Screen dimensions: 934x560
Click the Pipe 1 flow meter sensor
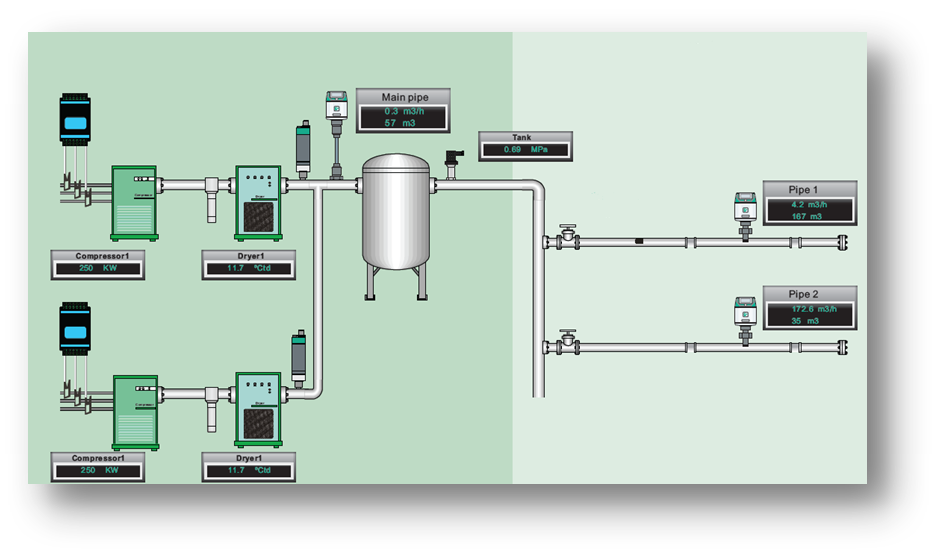[x=744, y=212]
